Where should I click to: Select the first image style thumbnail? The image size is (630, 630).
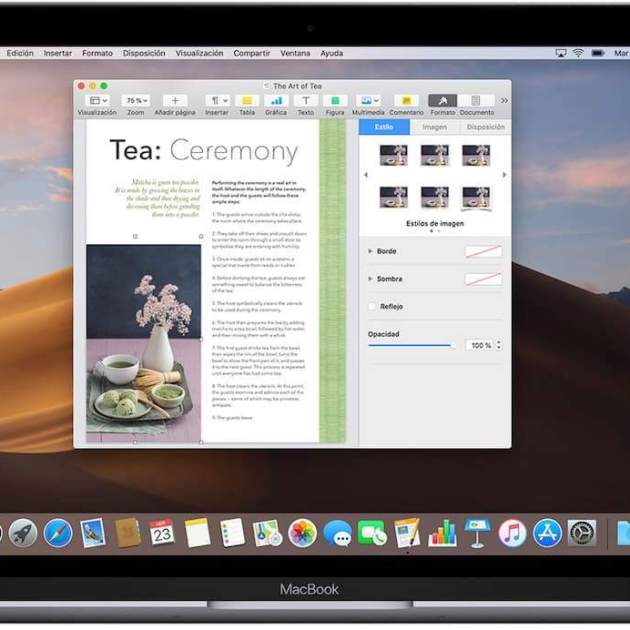(393, 155)
